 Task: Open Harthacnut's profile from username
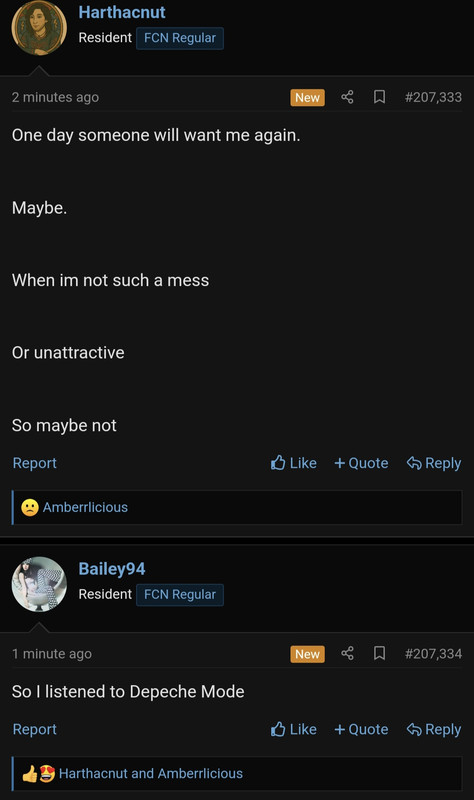point(122,12)
